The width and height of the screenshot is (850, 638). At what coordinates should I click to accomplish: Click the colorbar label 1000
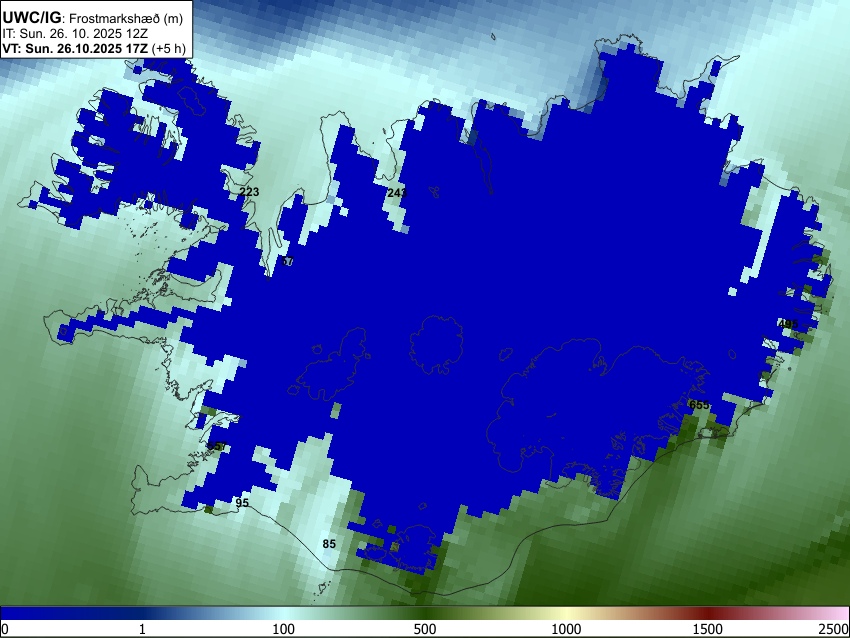[x=566, y=629]
